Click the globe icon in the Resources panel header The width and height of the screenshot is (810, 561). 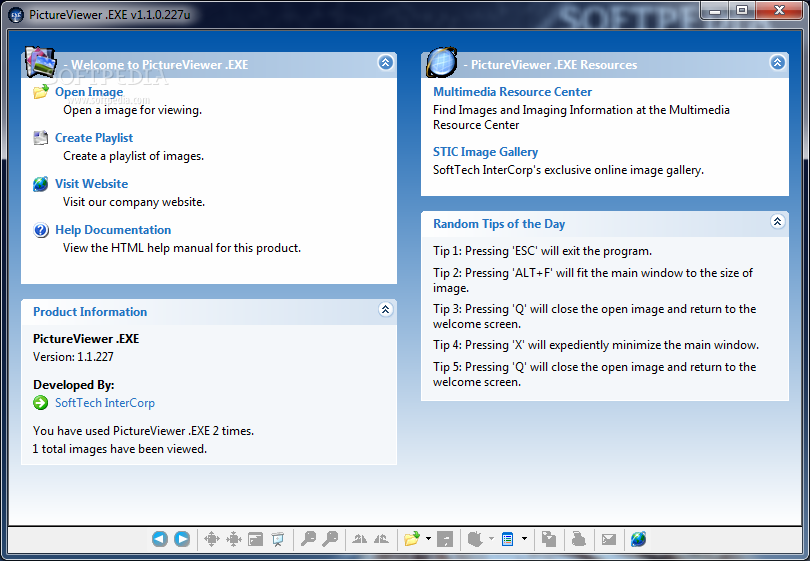click(x=442, y=62)
